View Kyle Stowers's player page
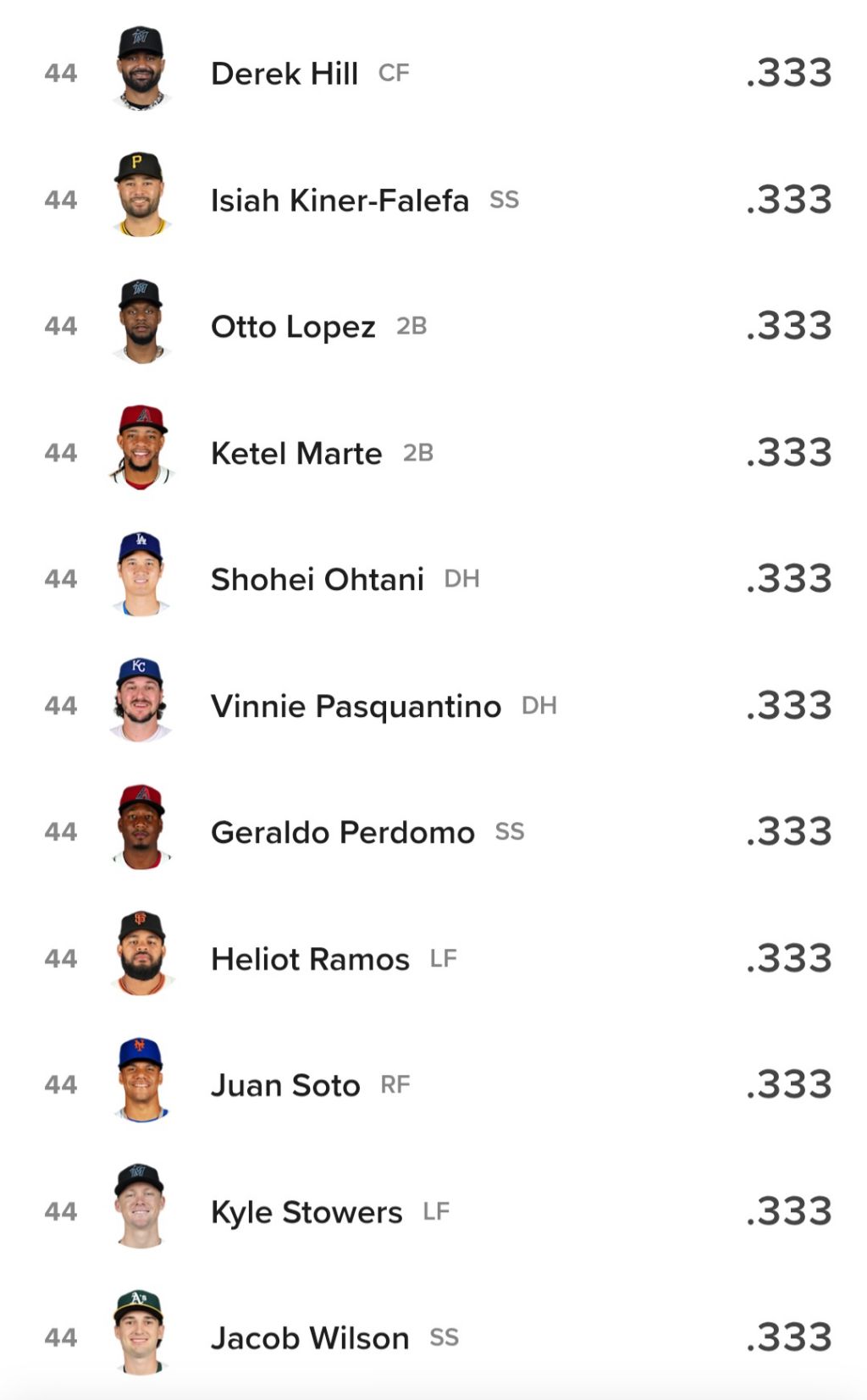 [x=306, y=1212]
